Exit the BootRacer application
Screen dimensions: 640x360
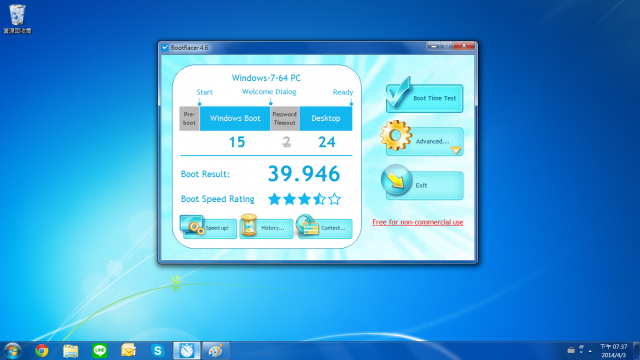[424, 185]
